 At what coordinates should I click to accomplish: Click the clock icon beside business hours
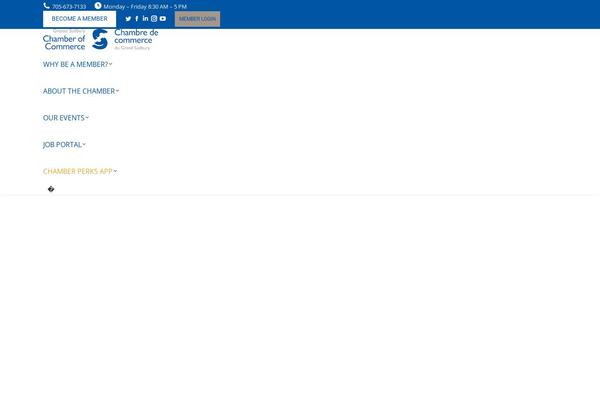pos(98,6)
